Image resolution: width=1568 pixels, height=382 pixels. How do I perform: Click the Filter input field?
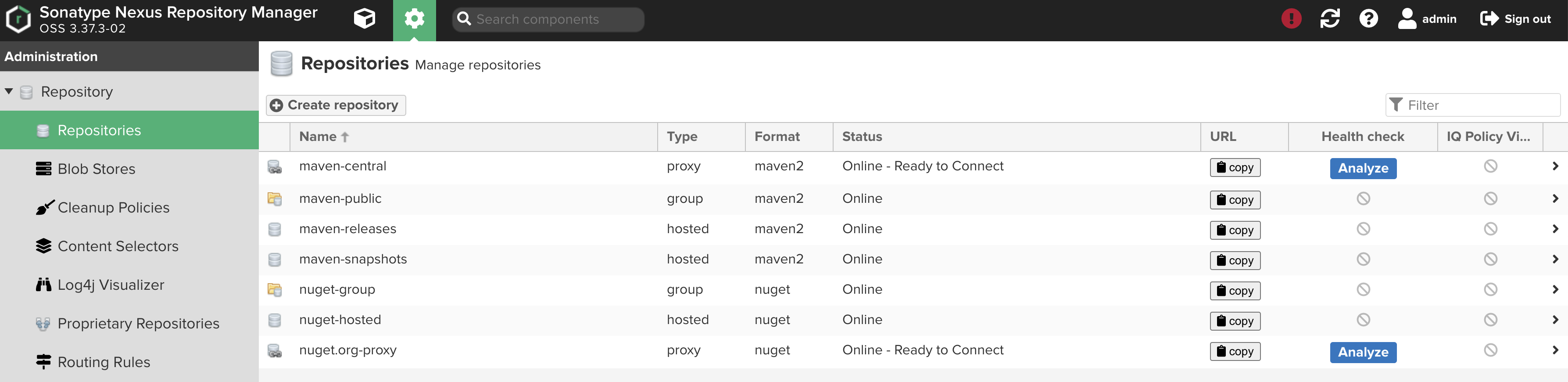tap(1472, 105)
